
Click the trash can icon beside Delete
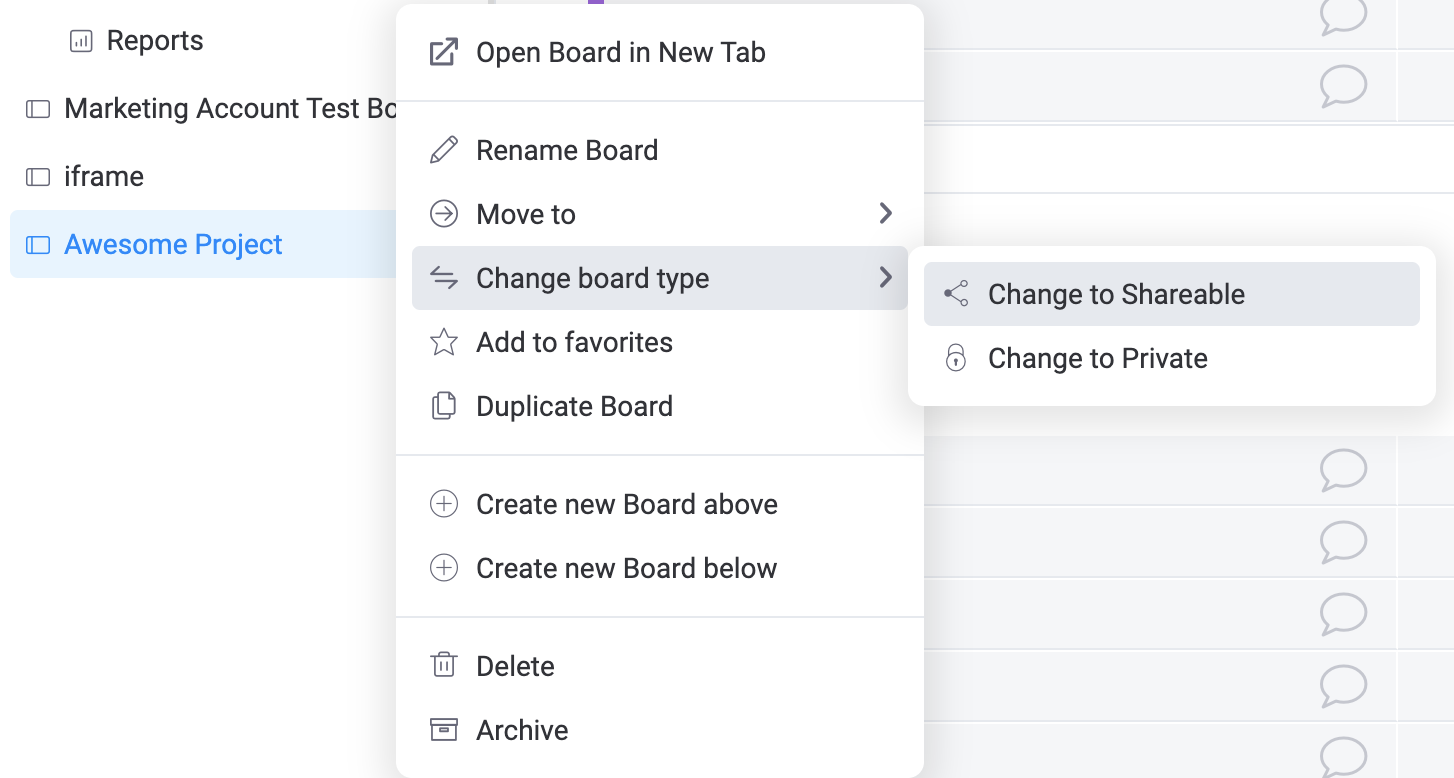point(443,666)
